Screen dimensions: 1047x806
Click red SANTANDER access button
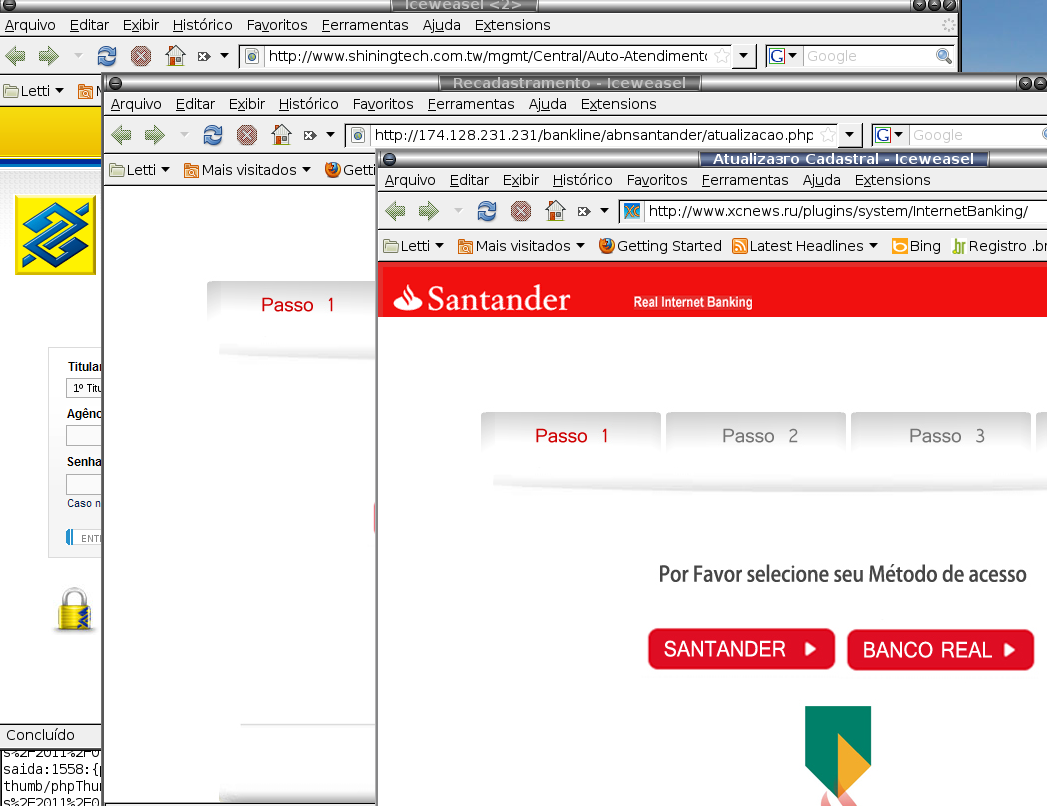(x=741, y=649)
